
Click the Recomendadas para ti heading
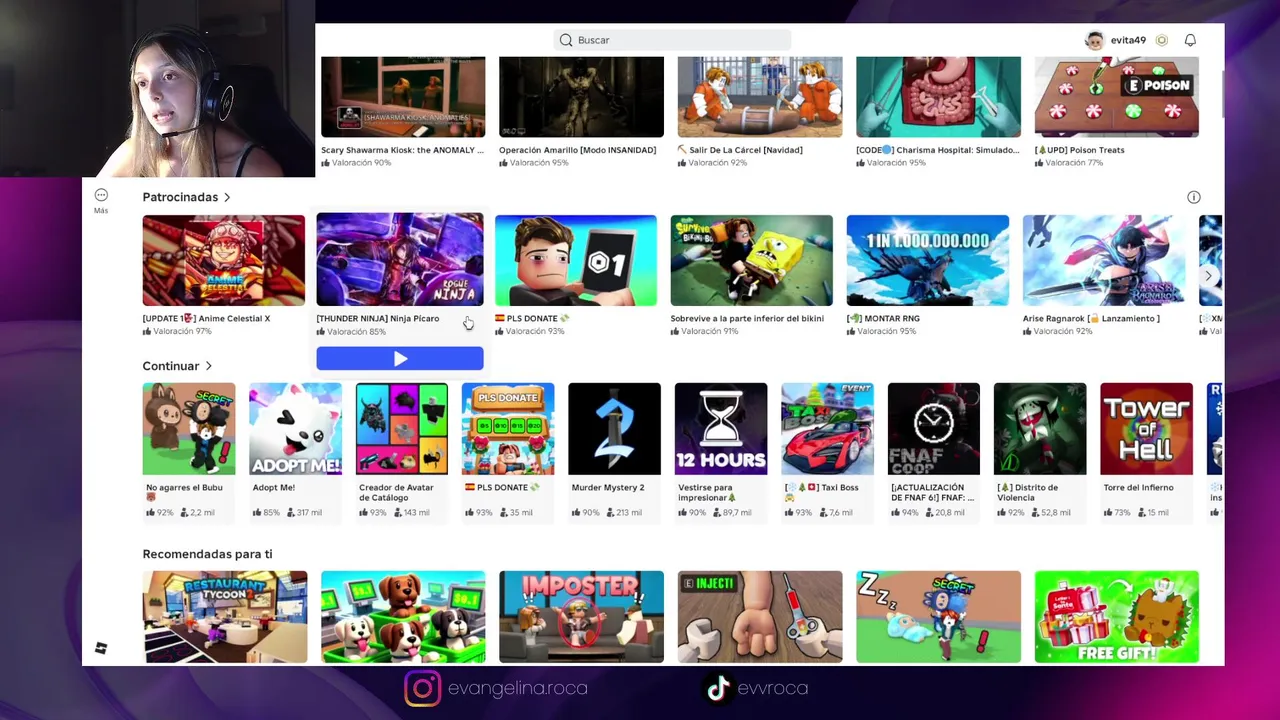[x=207, y=554]
